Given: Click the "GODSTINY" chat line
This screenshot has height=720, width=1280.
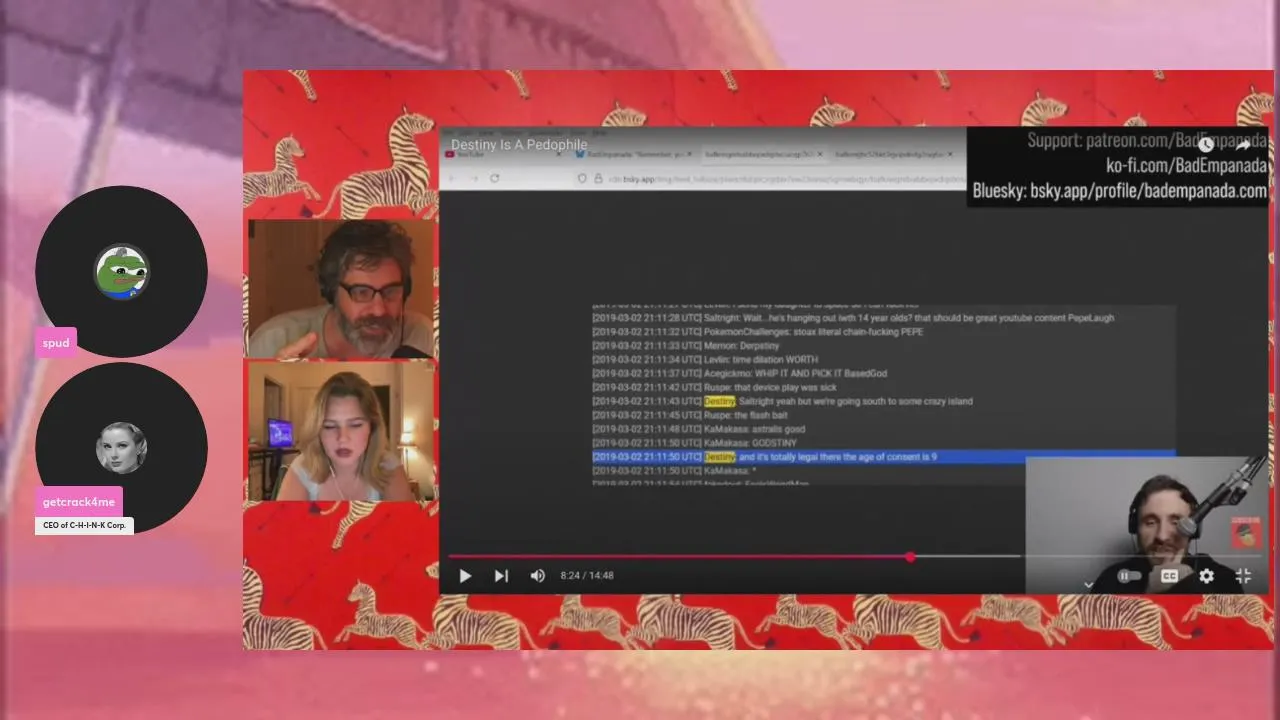Looking at the screenshot, I should [x=695, y=443].
